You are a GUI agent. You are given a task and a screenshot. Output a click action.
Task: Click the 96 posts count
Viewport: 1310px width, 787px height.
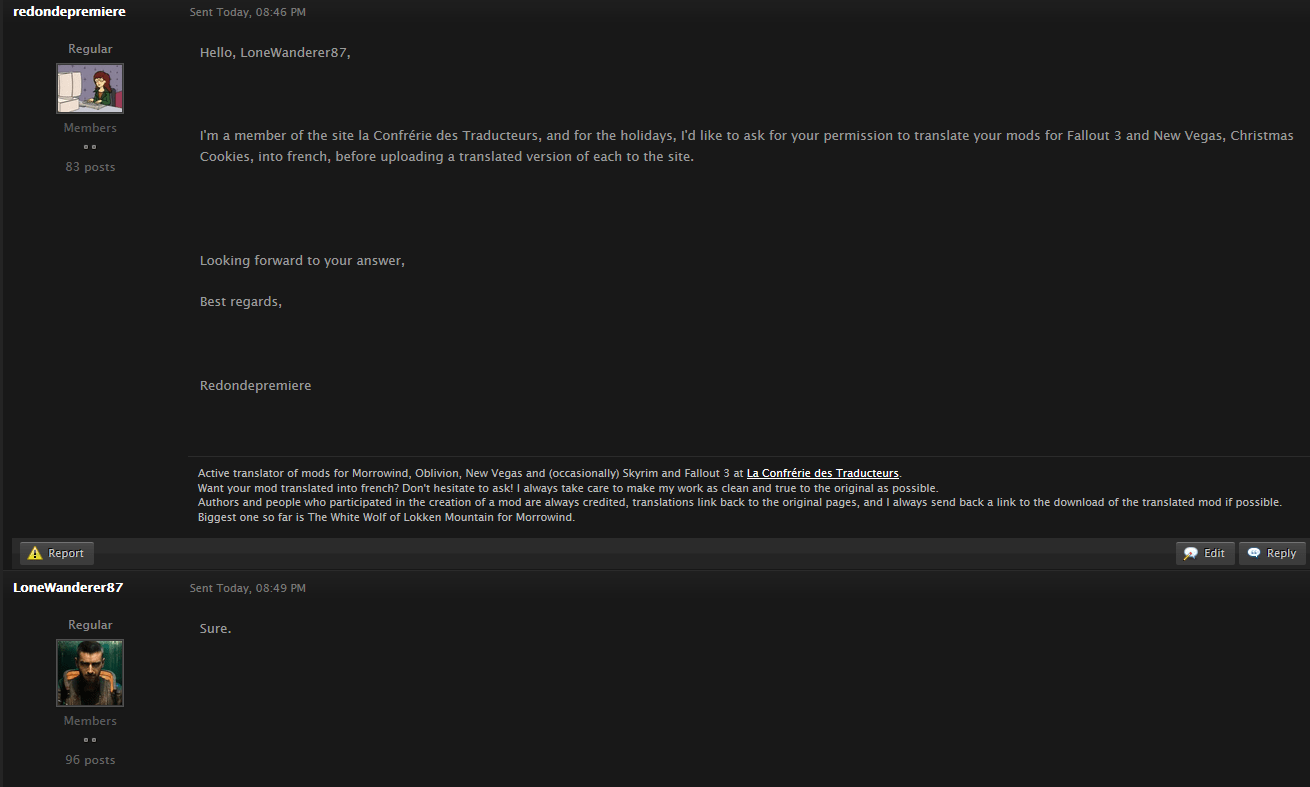coord(90,760)
